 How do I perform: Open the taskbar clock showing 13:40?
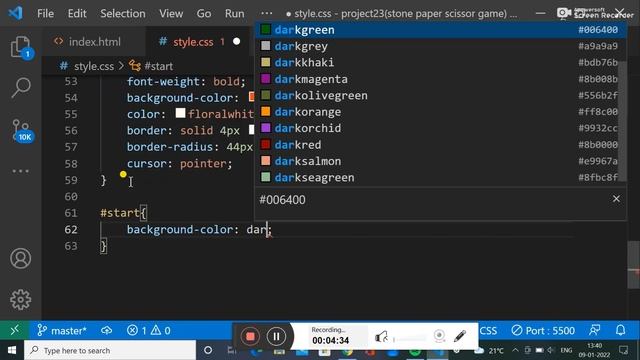[594, 350]
